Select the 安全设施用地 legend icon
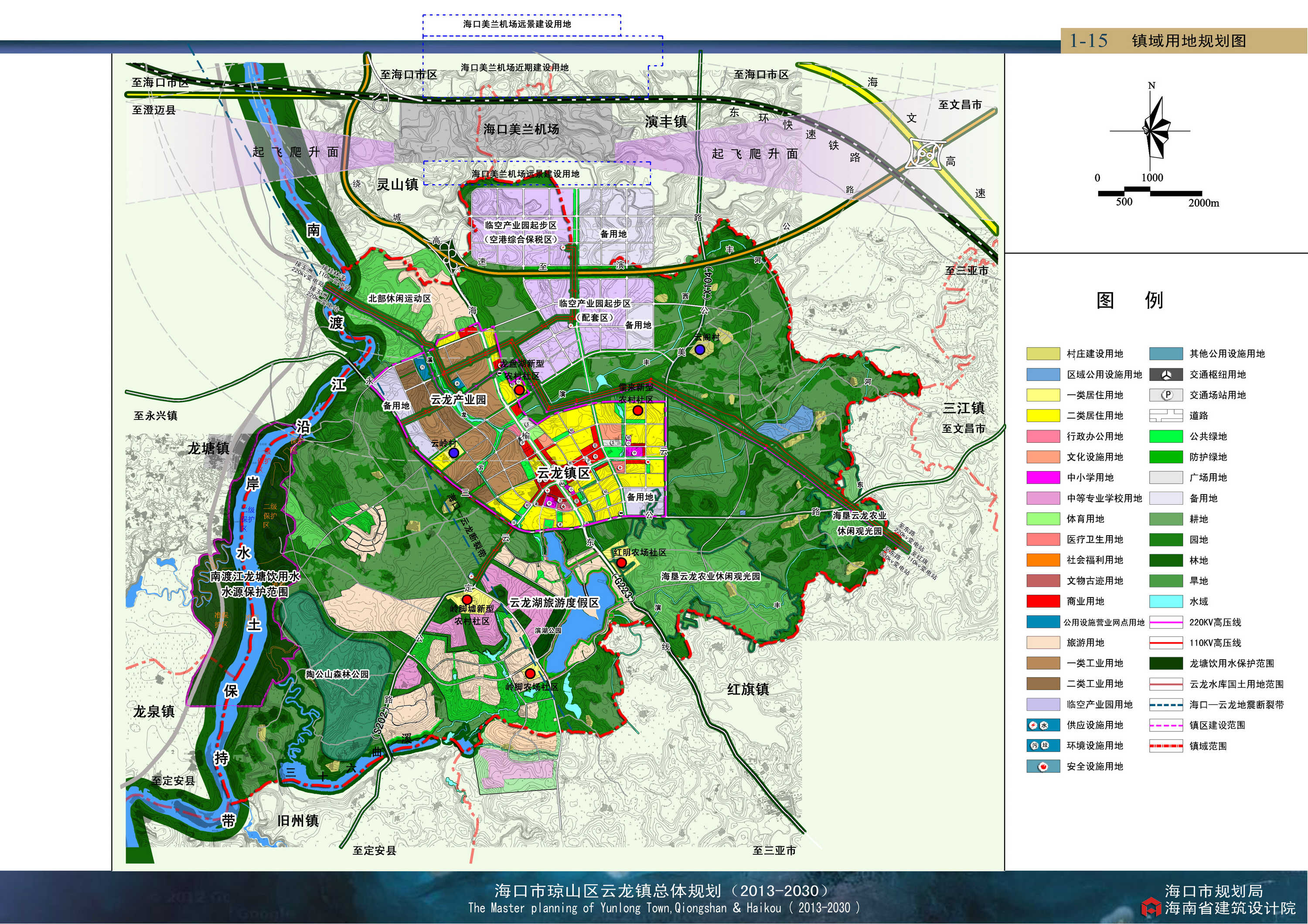The height and width of the screenshot is (924, 1308). [1043, 766]
